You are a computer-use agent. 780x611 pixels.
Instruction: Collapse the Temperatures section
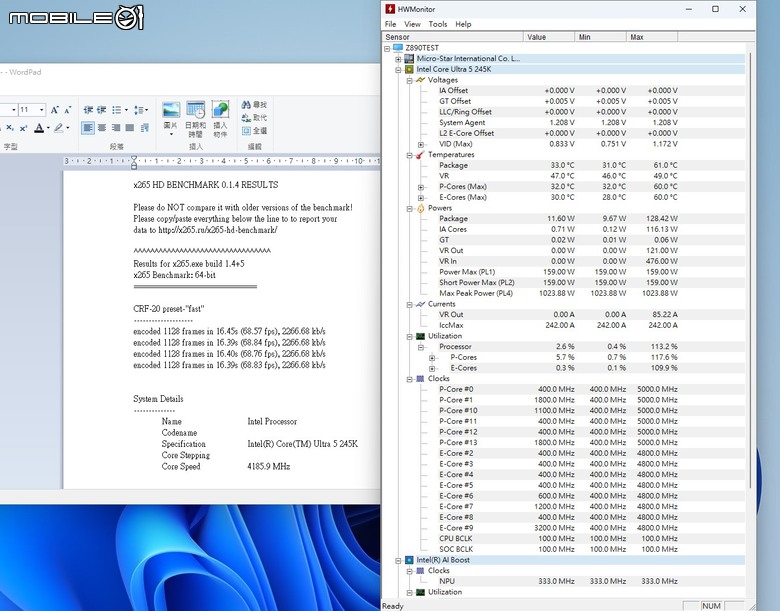pos(409,155)
